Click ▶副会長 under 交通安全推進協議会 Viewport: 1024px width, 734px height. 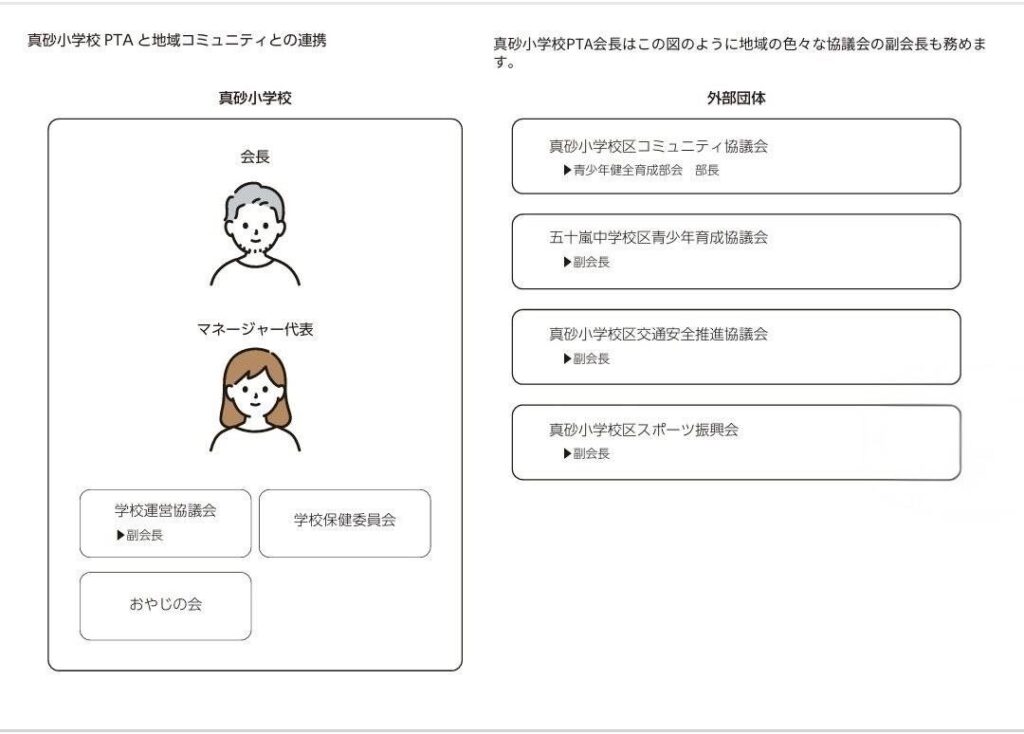[x=586, y=358]
